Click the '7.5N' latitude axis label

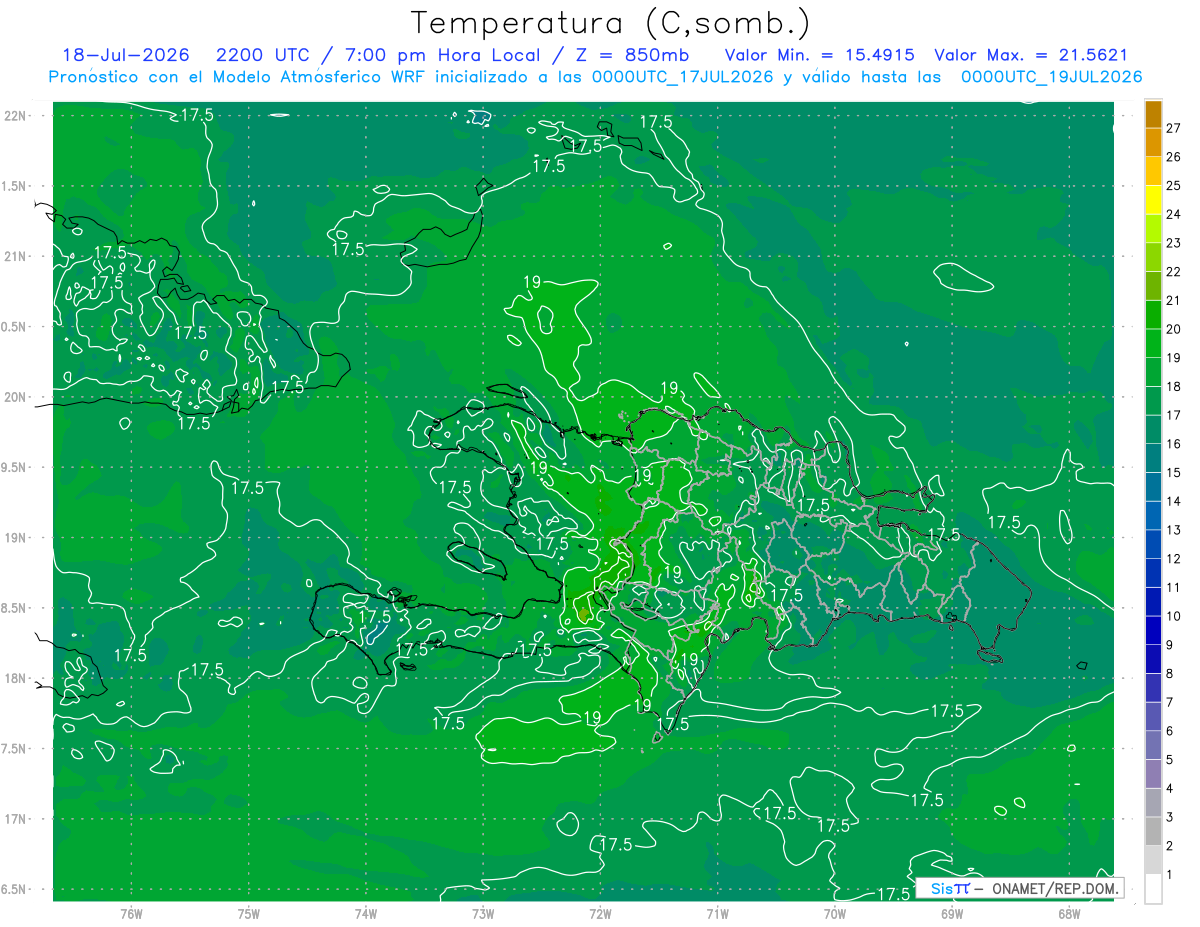[x=14, y=749]
